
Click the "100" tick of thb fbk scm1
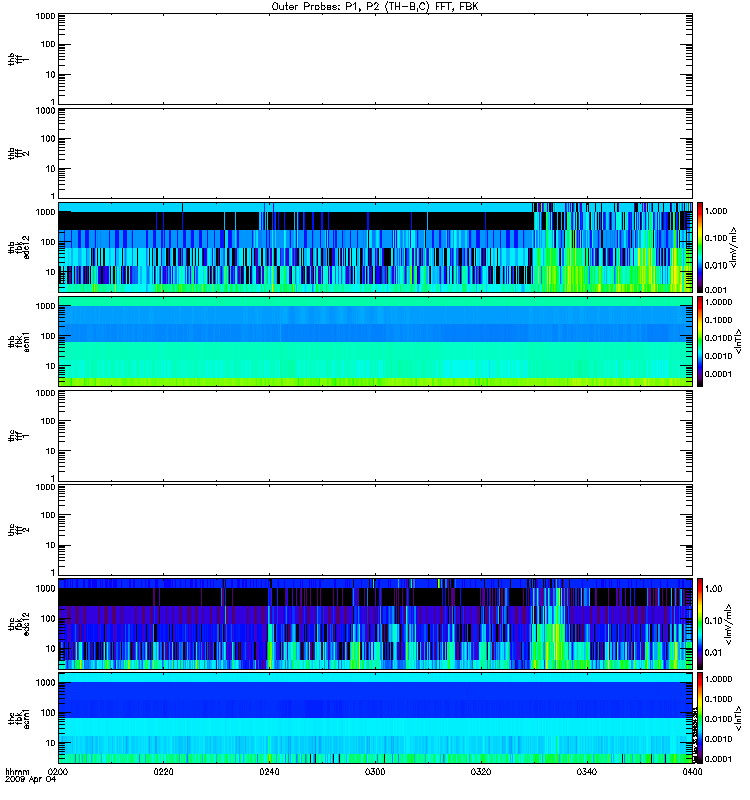[48, 336]
